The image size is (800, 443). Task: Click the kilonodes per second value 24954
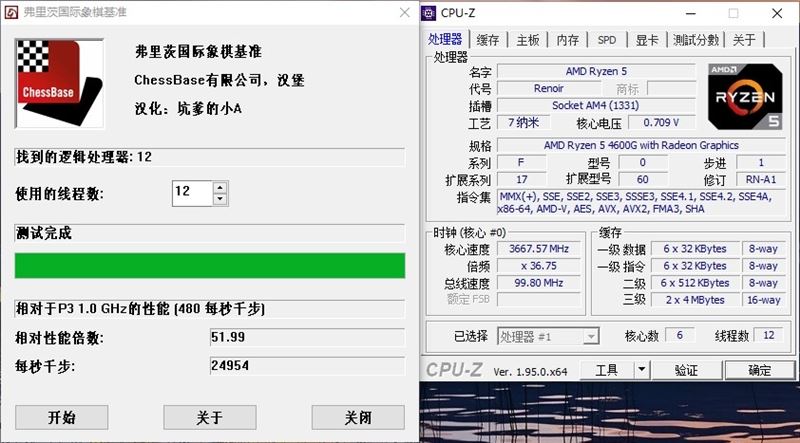coord(308,366)
